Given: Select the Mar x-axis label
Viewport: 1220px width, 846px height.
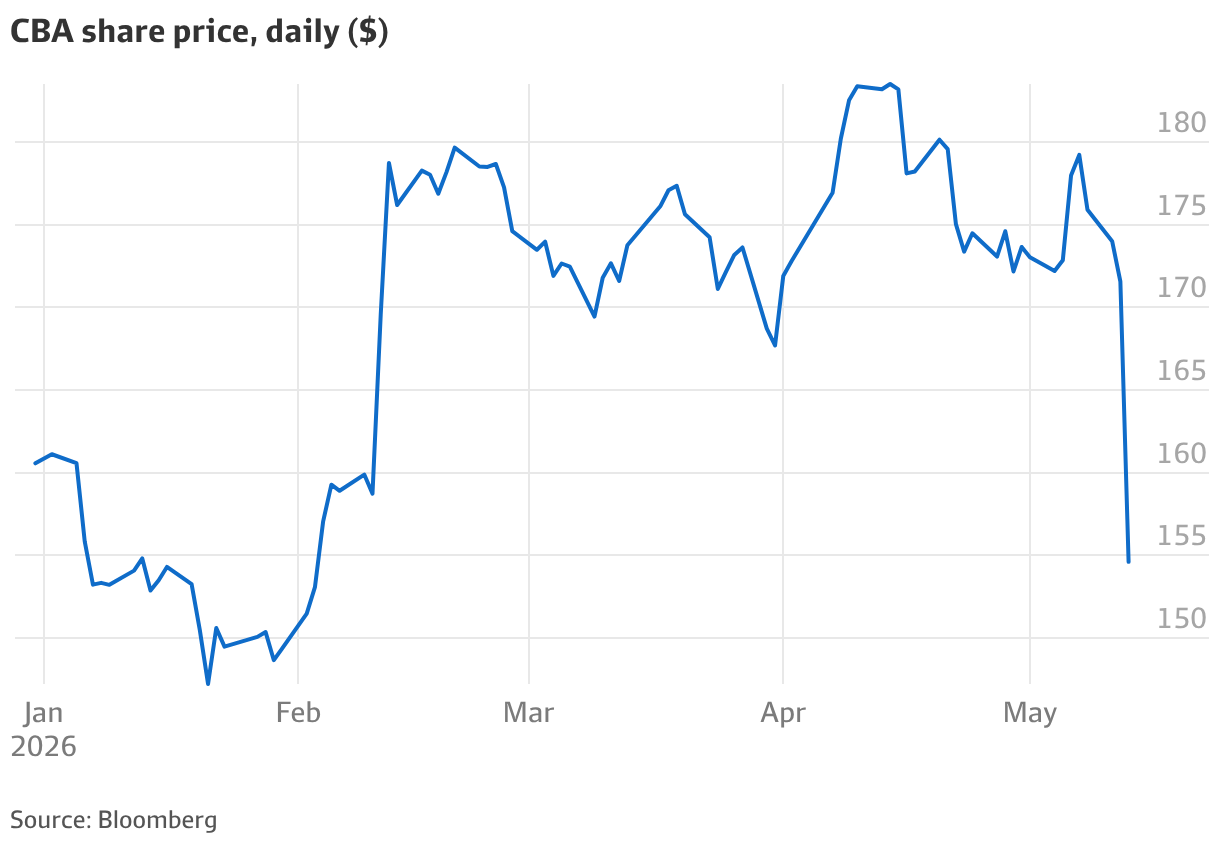Looking at the screenshot, I should point(528,713).
